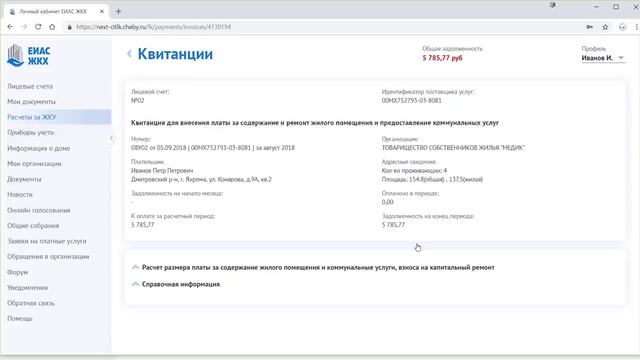Click the total debt amount 5 785,77 руб
The height and width of the screenshot is (360, 640).
(x=442, y=58)
